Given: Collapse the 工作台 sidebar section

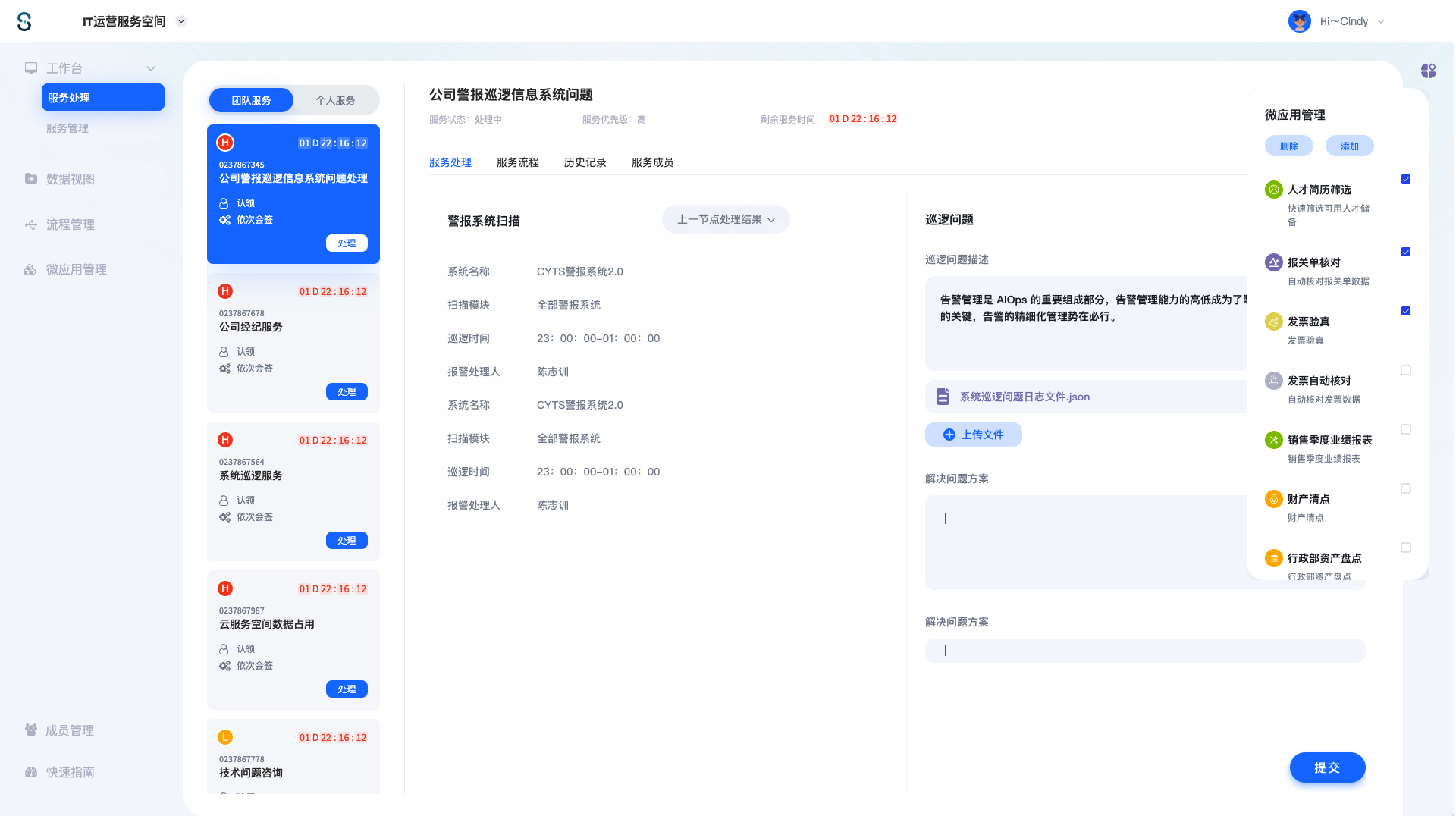Looking at the screenshot, I should (x=151, y=68).
